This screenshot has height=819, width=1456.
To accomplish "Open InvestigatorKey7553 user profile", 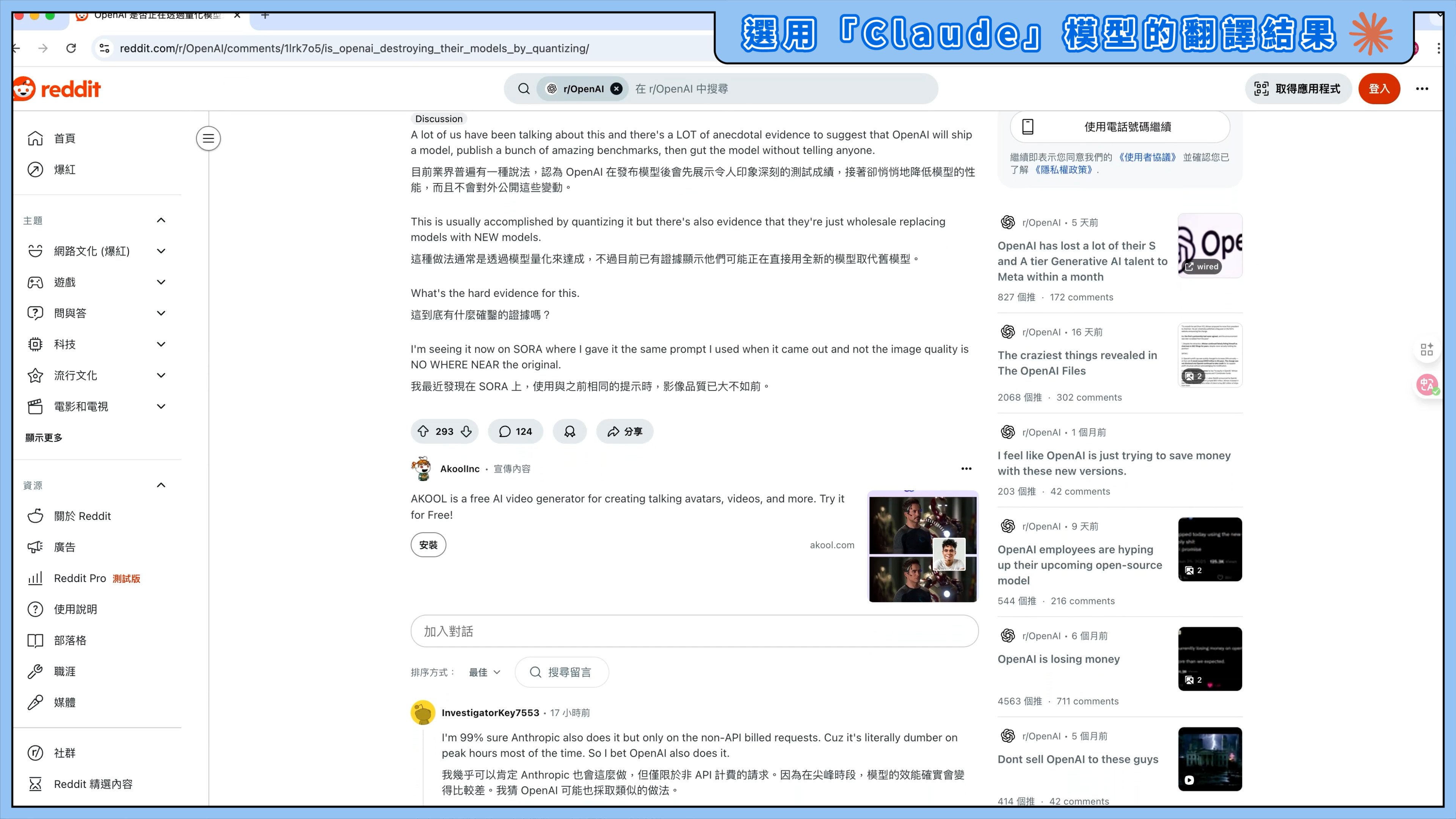I will coord(490,713).
